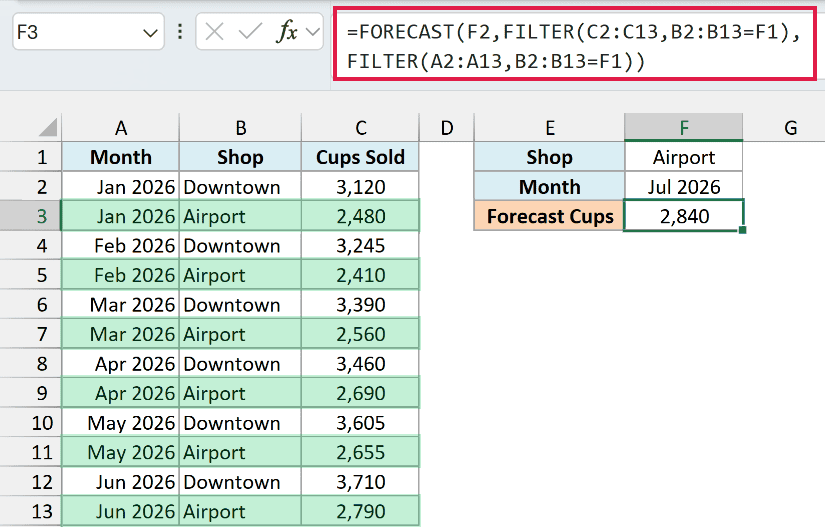825x527 pixels.
Task: Select cell with 2,560 cups
Action: point(360,334)
